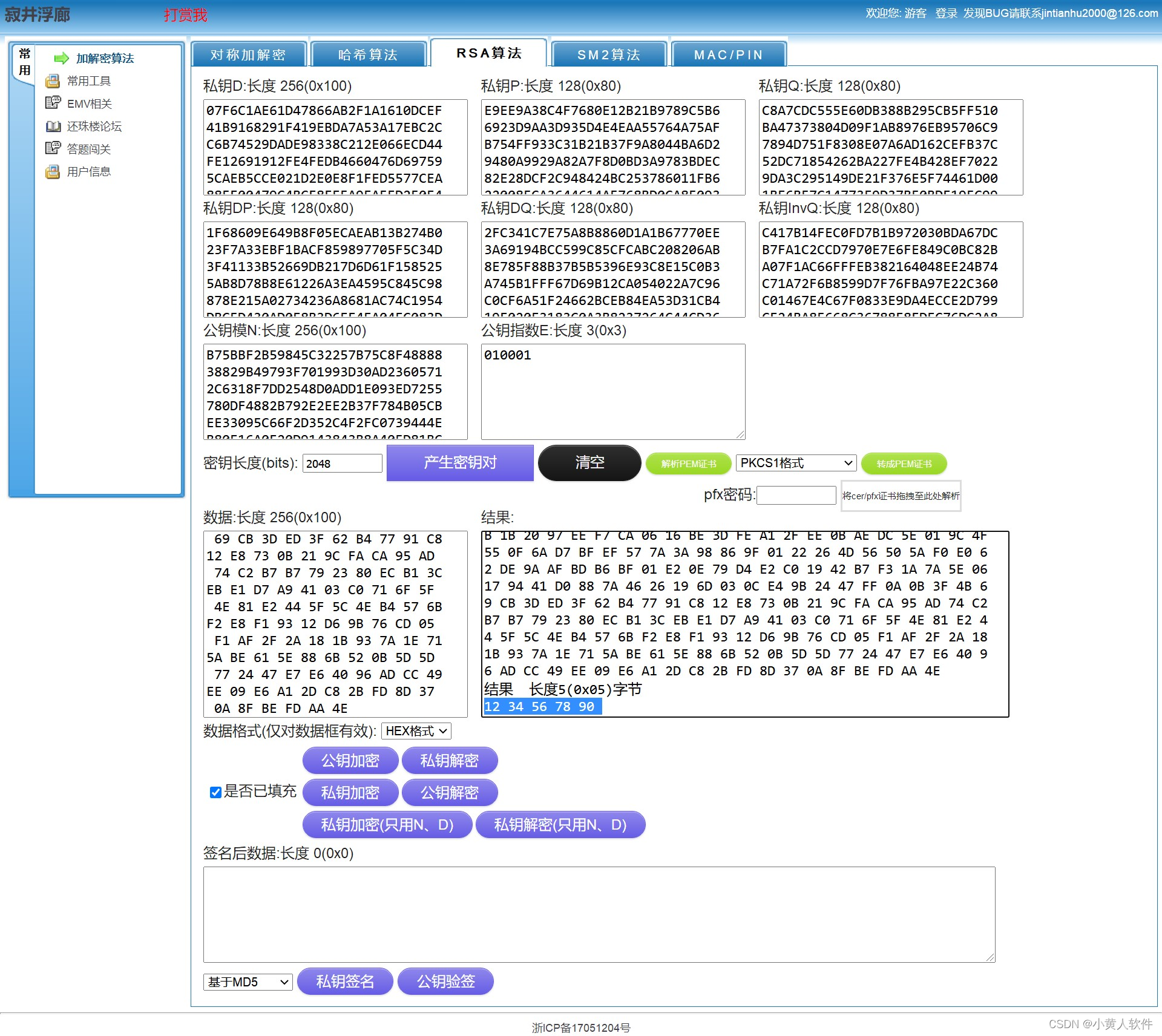Click the 公钥解密 button
Image resolution: width=1162 pixels, height=1036 pixels.
[x=450, y=793]
